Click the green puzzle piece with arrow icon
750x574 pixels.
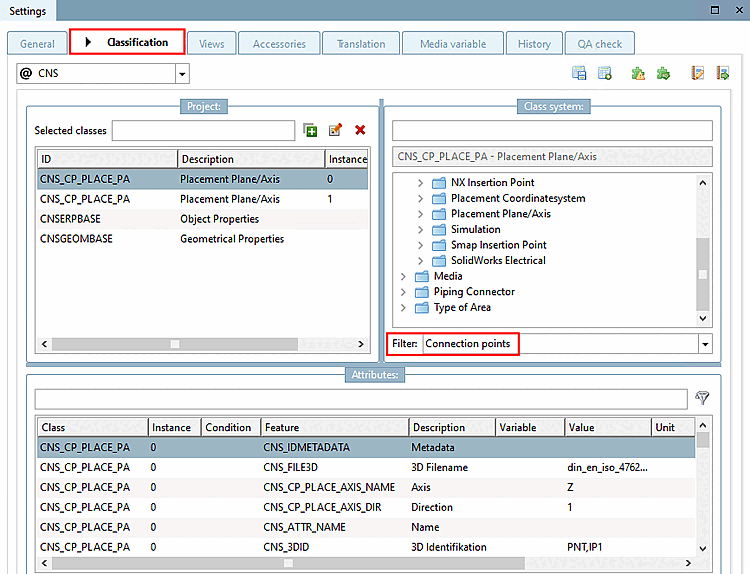[x=663, y=73]
